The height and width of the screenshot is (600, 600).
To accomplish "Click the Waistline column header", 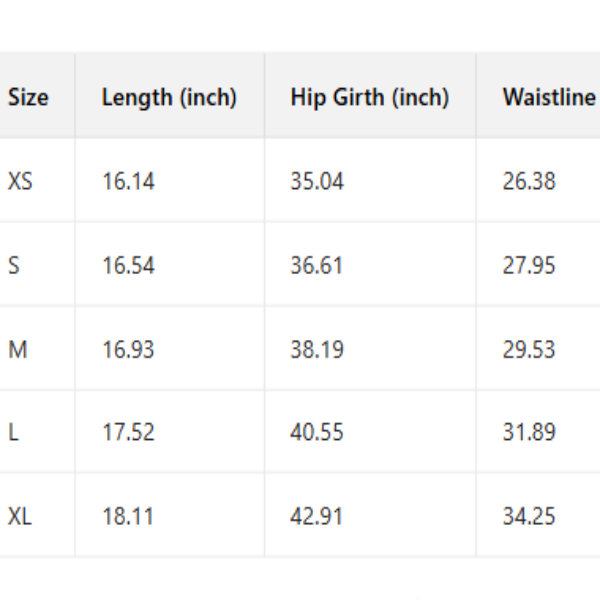I will (x=549, y=98).
